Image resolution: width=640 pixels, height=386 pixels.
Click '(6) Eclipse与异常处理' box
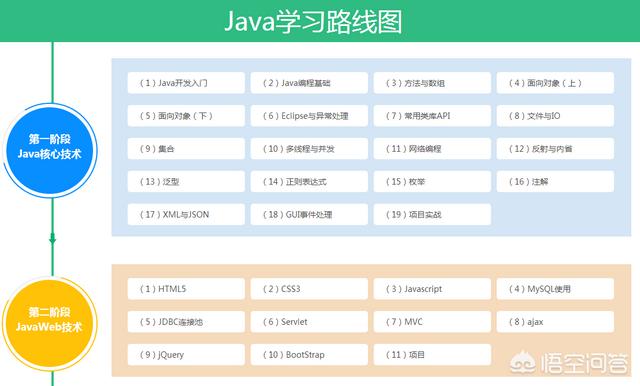309,116
